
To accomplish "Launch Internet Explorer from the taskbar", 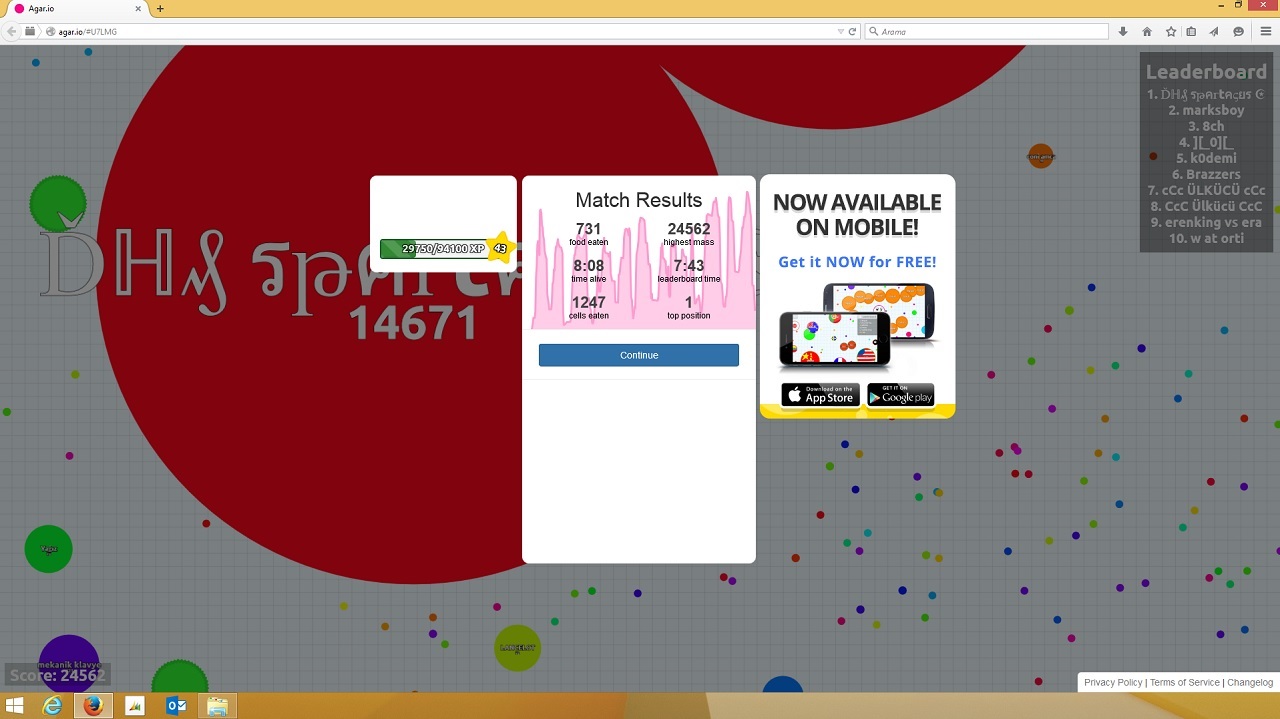I will click(52, 706).
